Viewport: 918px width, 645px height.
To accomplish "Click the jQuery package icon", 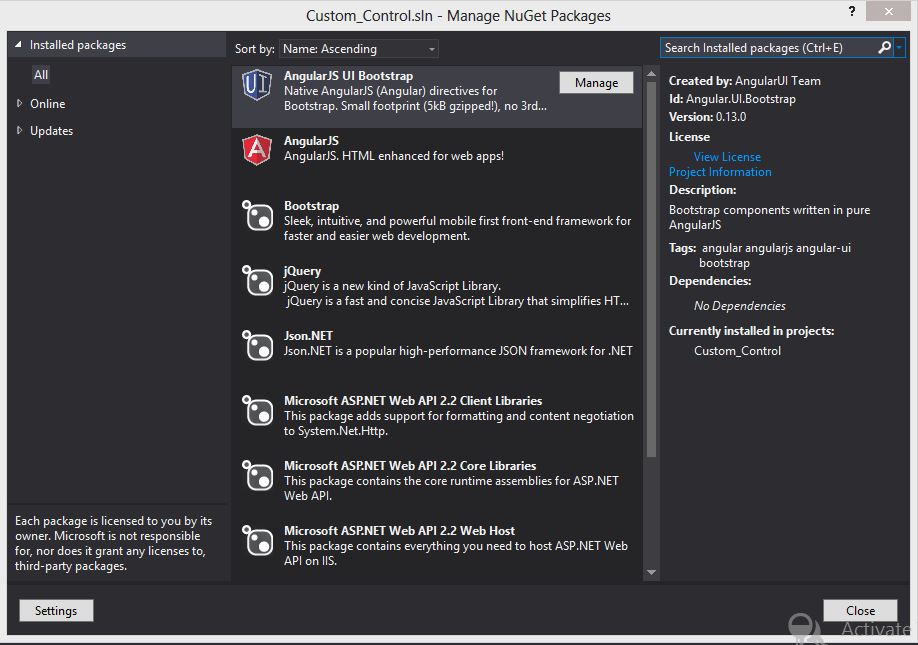I will click(x=257, y=281).
